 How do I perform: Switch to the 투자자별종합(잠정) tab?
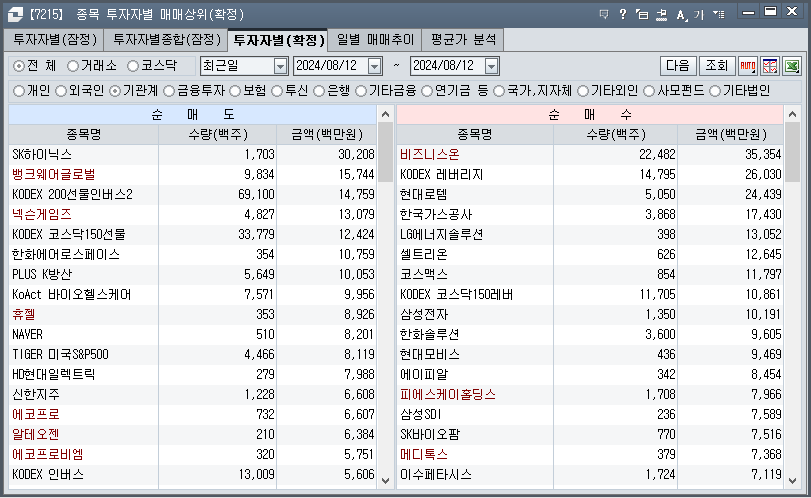pyautogui.click(x=166, y=40)
